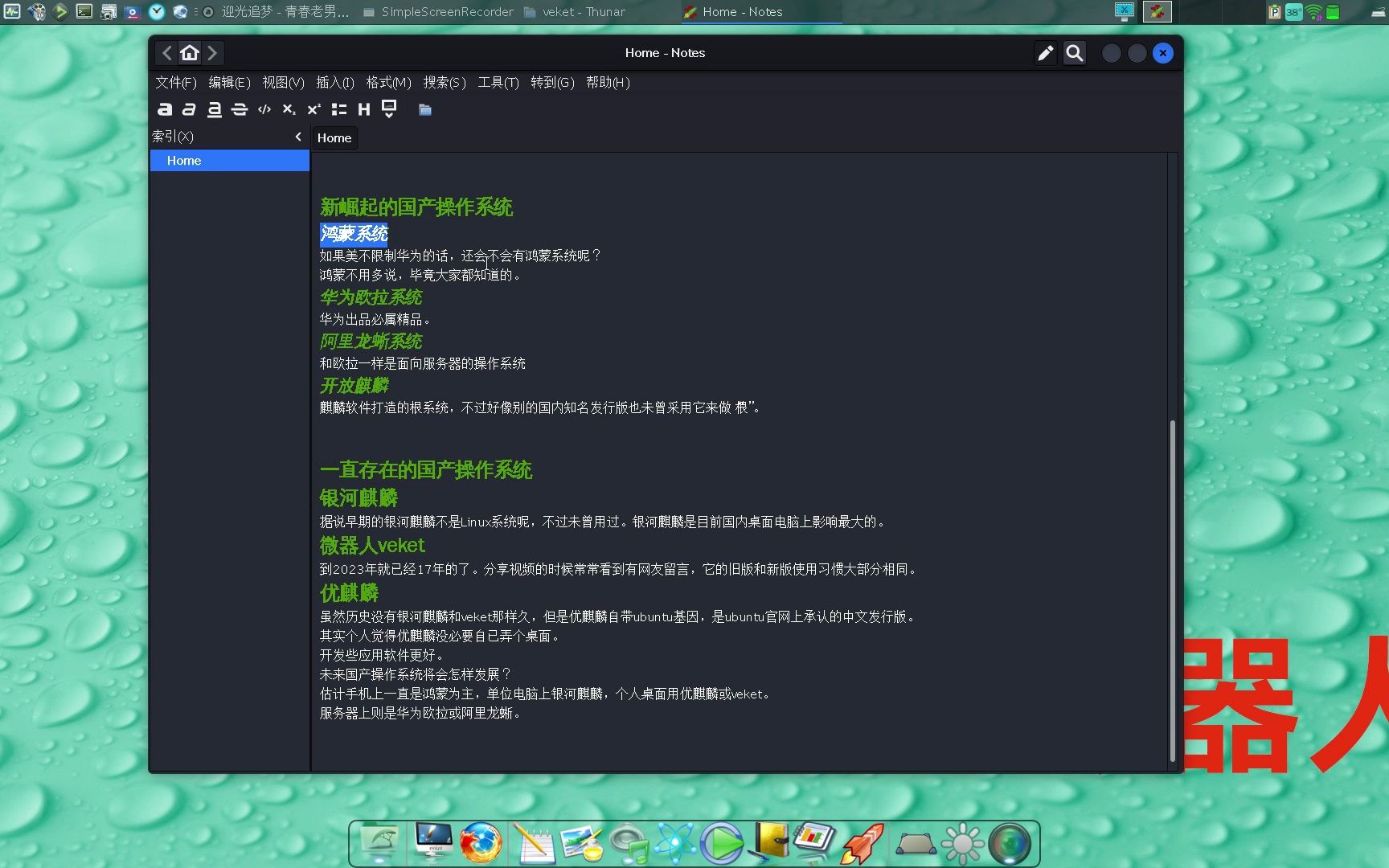This screenshot has width=1389, height=868.
Task: Select Home page in index tree
Action: pyautogui.click(x=230, y=161)
